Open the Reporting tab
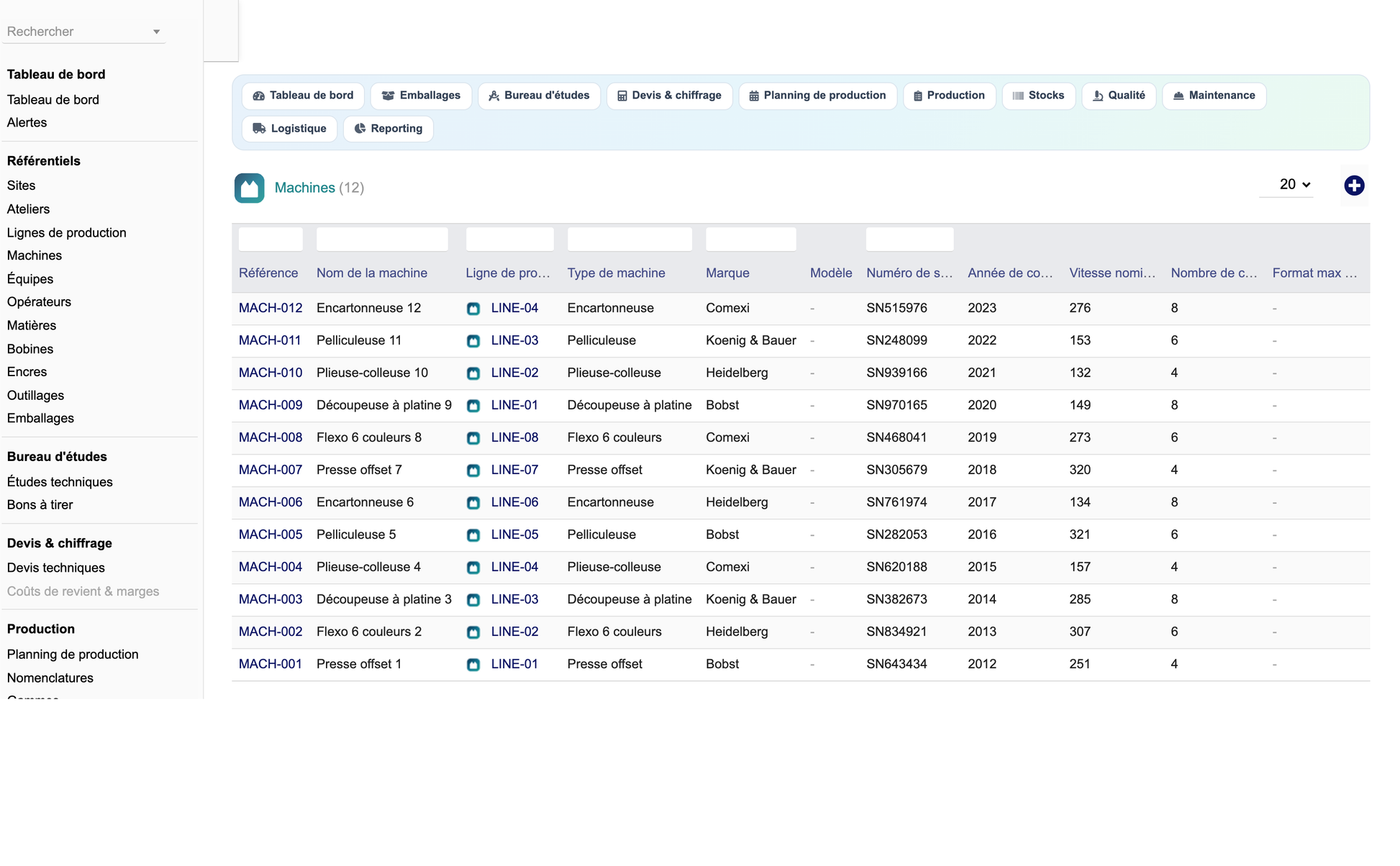Screen dimensions: 1400x866 tap(388, 129)
